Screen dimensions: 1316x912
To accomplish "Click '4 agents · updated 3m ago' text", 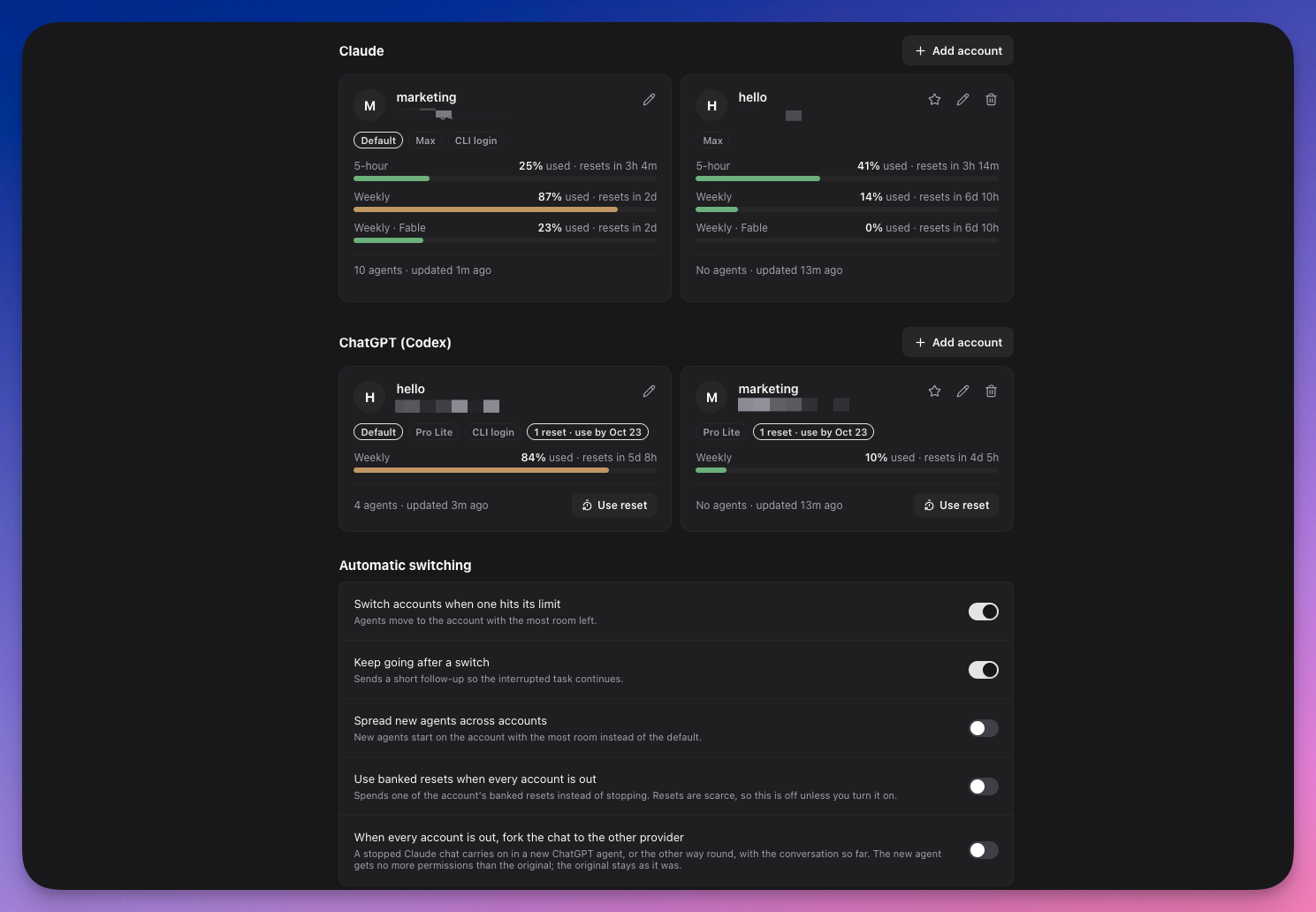I will (x=421, y=505).
